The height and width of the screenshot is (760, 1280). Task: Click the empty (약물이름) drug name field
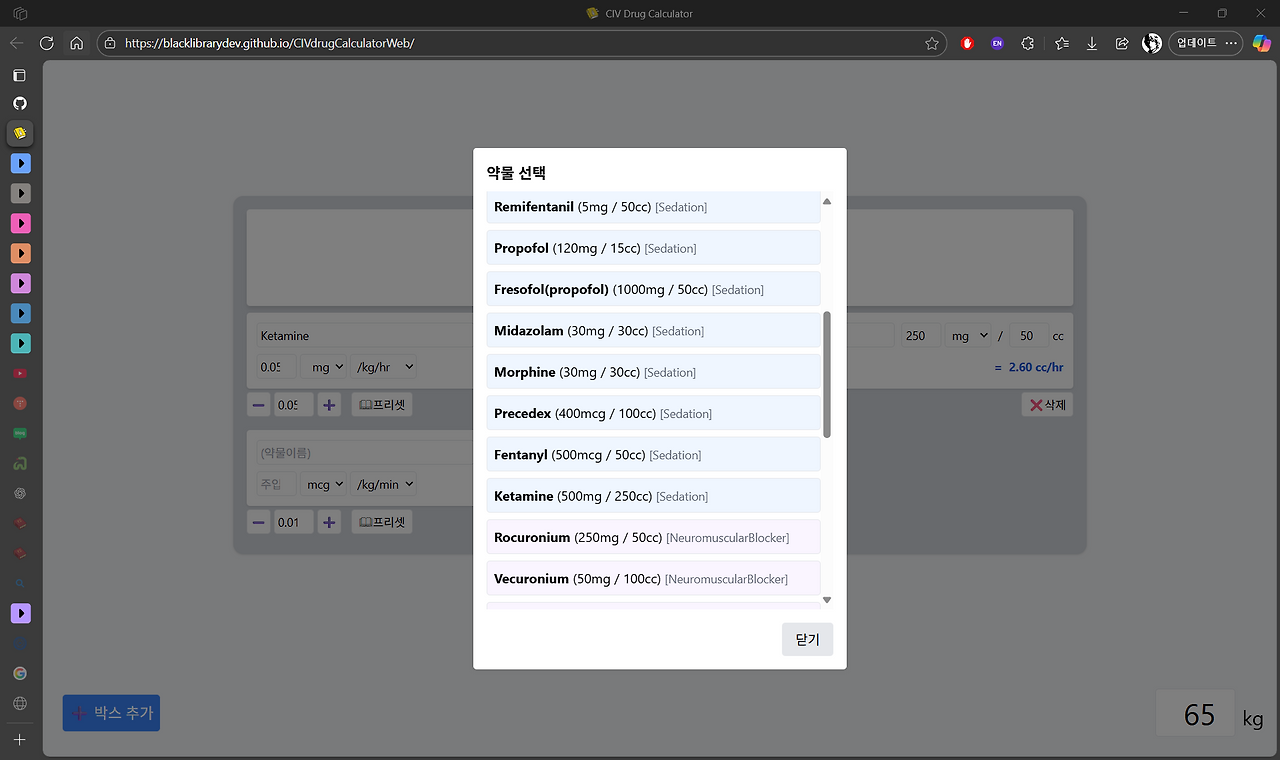coord(364,453)
